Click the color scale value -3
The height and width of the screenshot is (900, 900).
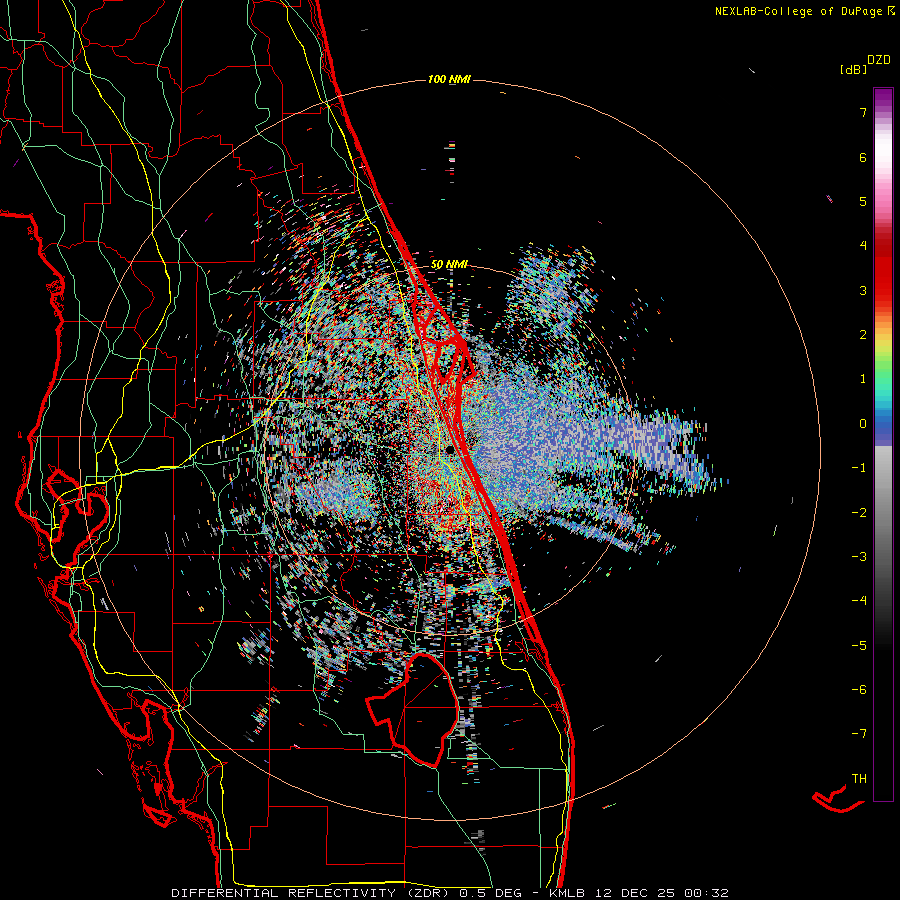click(x=859, y=557)
